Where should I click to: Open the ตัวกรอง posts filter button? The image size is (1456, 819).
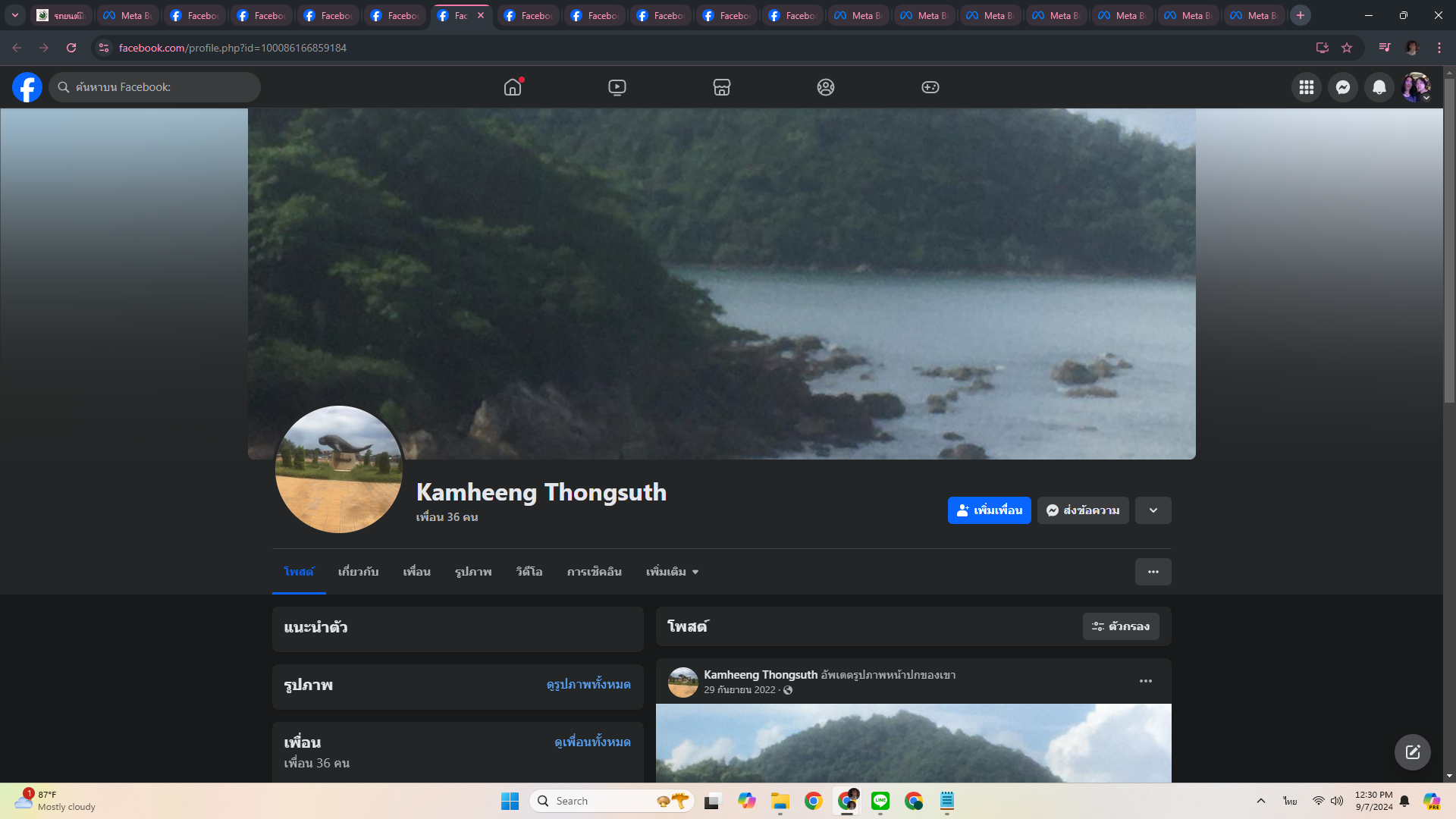tap(1120, 626)
